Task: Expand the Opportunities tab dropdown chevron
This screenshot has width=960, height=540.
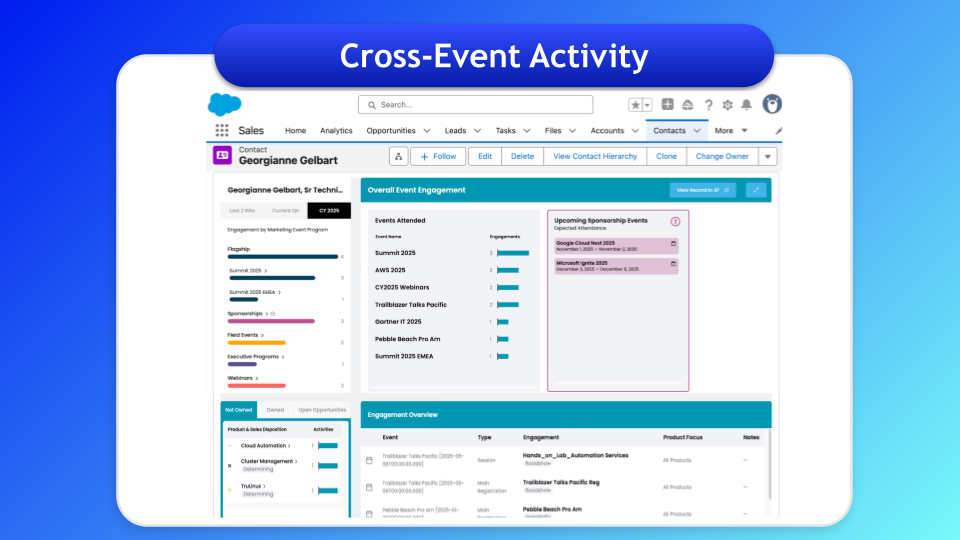Action: [x=427, y=130]
